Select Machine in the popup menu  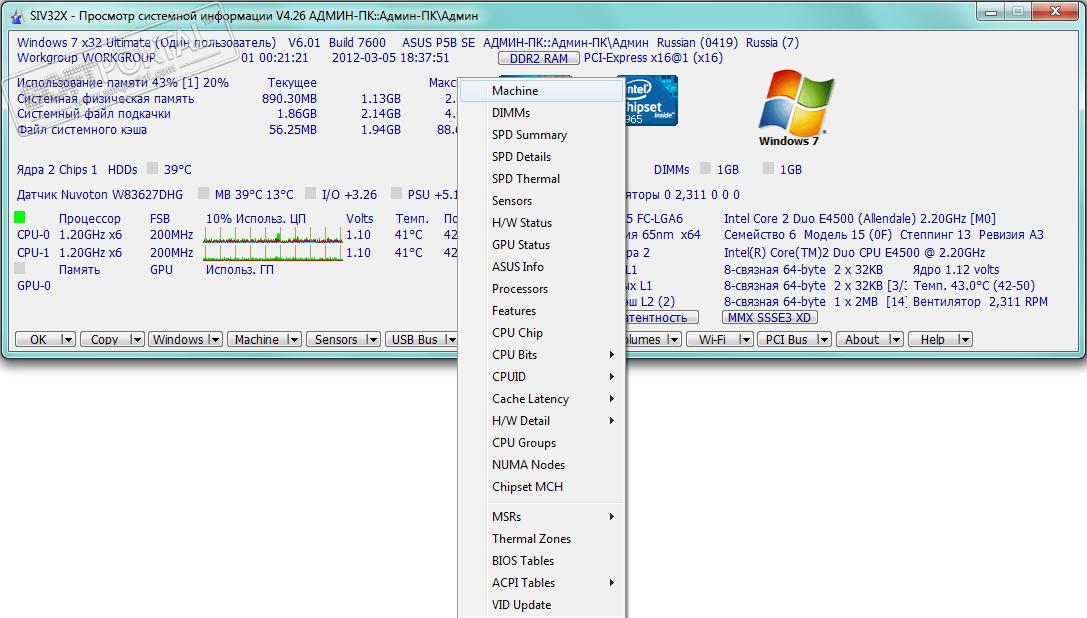(x=541, y=91)
